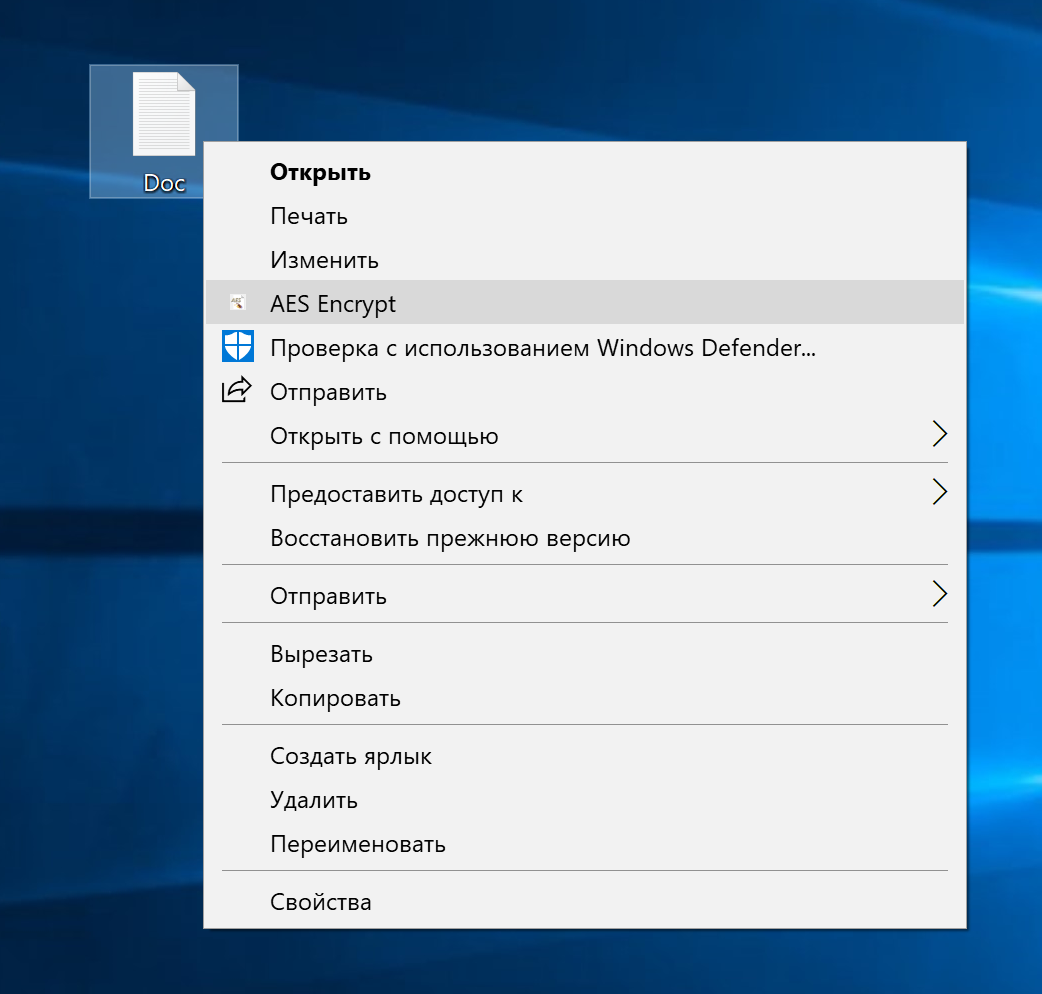The image size is (1042, 994).
Task: Select Переименовать to rename the file
Action: 357,844
